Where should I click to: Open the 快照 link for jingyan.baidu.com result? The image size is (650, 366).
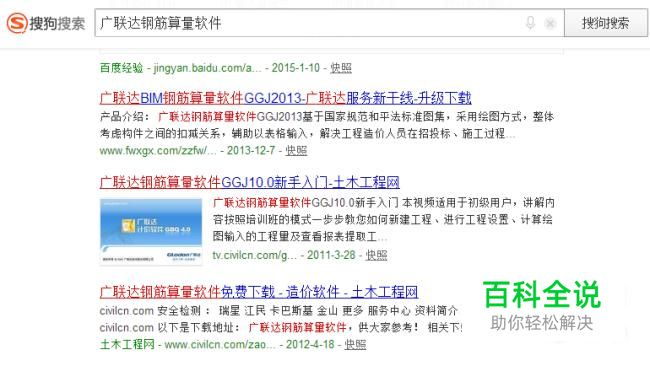[341, 68]
